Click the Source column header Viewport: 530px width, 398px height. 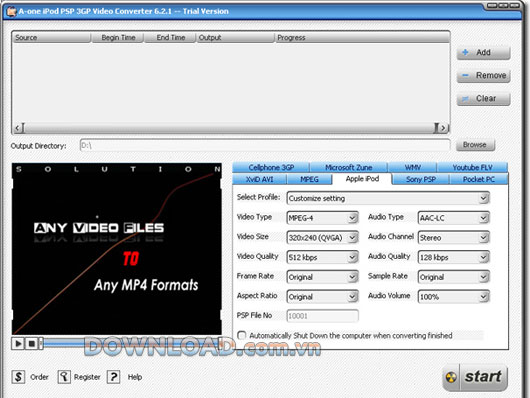pos(51,38)
